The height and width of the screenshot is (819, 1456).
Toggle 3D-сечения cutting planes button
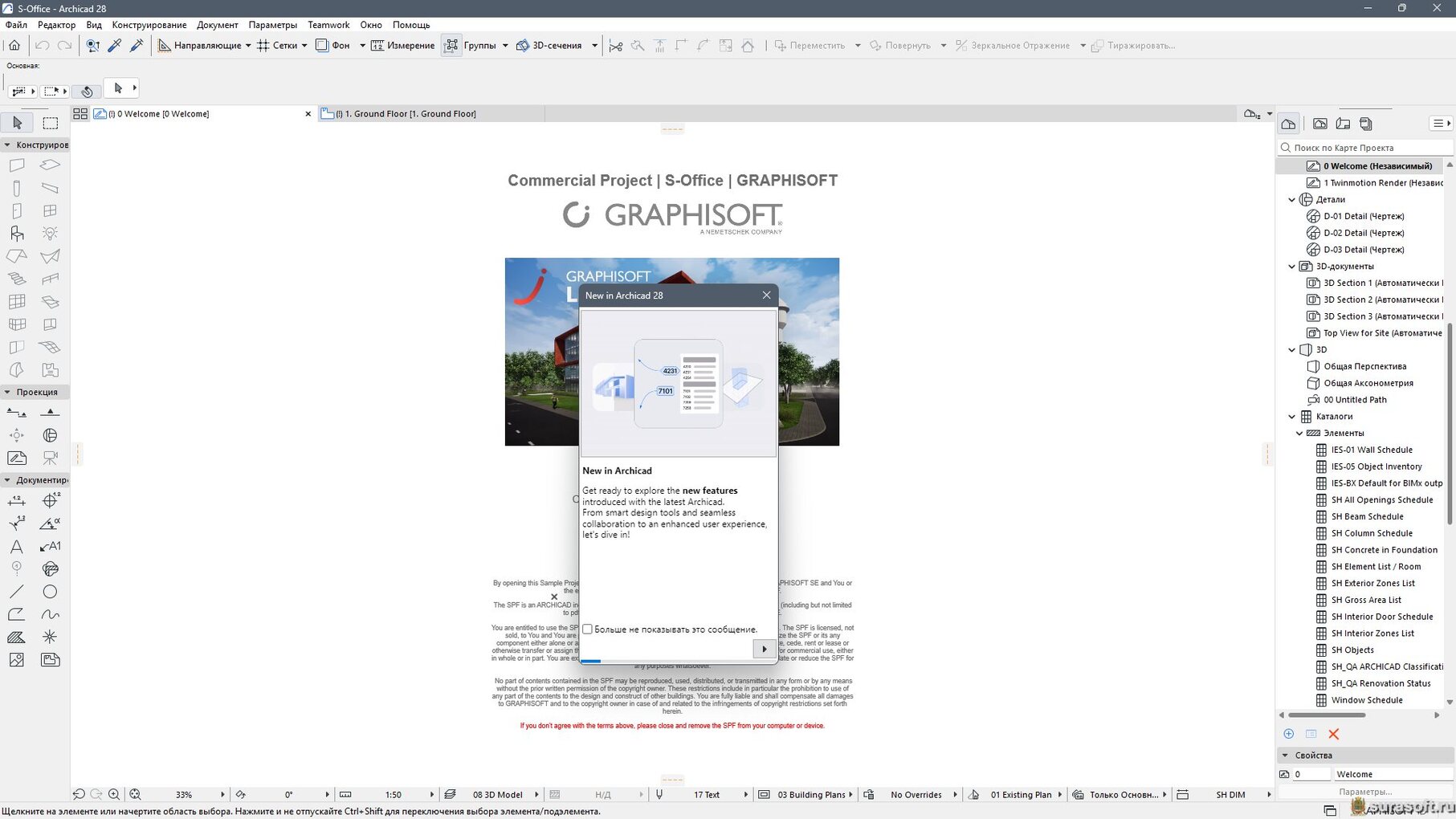[x=549, y=46]
